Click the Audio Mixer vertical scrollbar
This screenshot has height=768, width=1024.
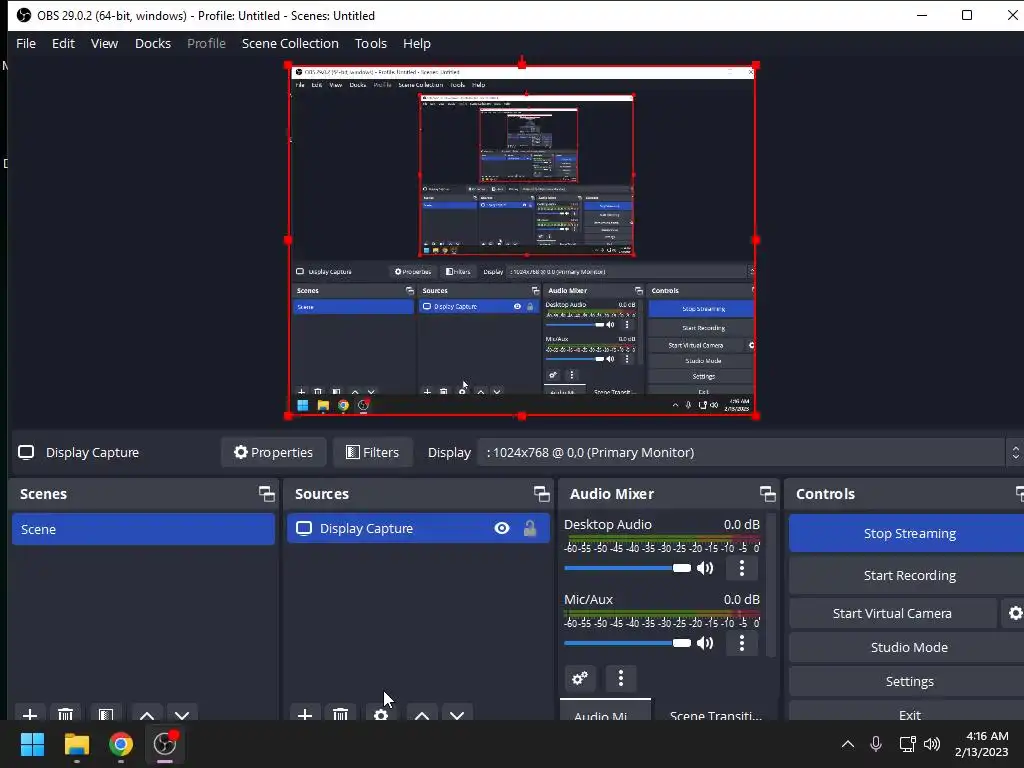[771, 584]
